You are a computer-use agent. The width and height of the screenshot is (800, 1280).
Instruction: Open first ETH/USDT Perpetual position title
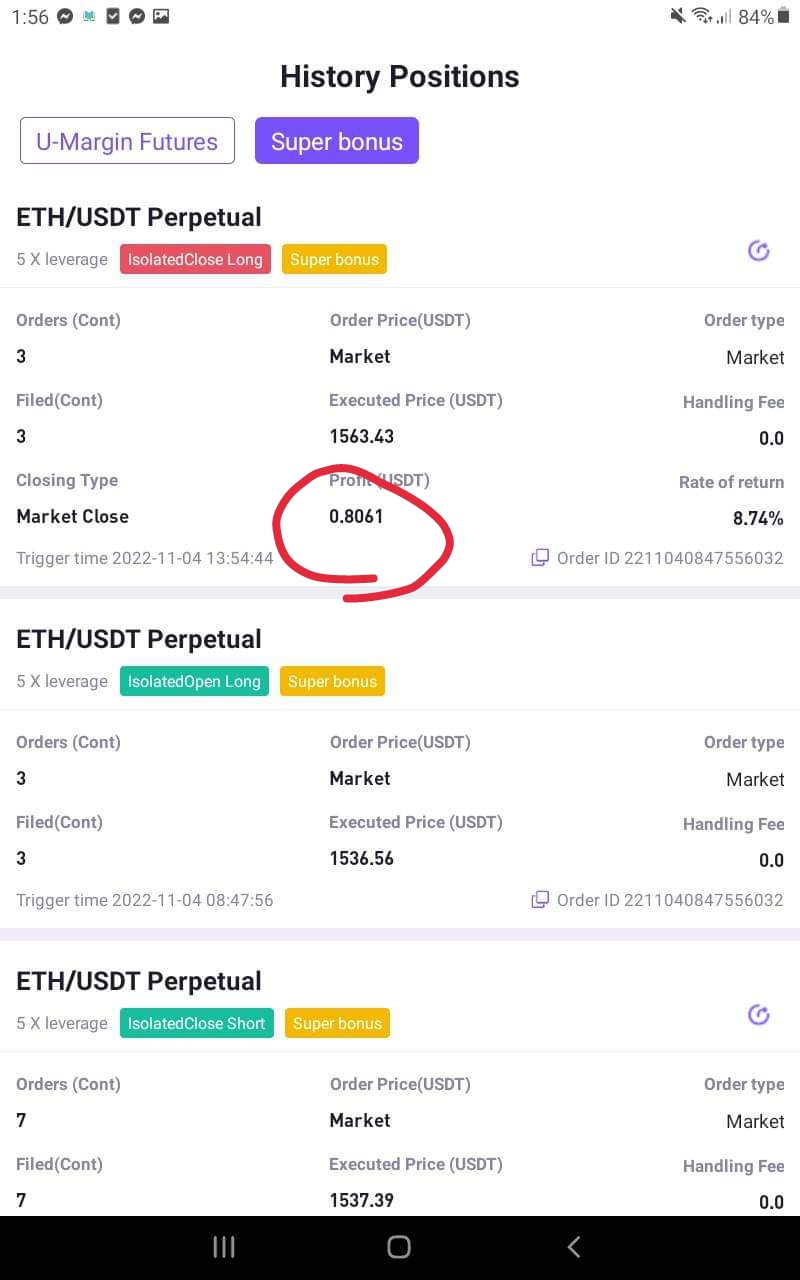point(139,217)
